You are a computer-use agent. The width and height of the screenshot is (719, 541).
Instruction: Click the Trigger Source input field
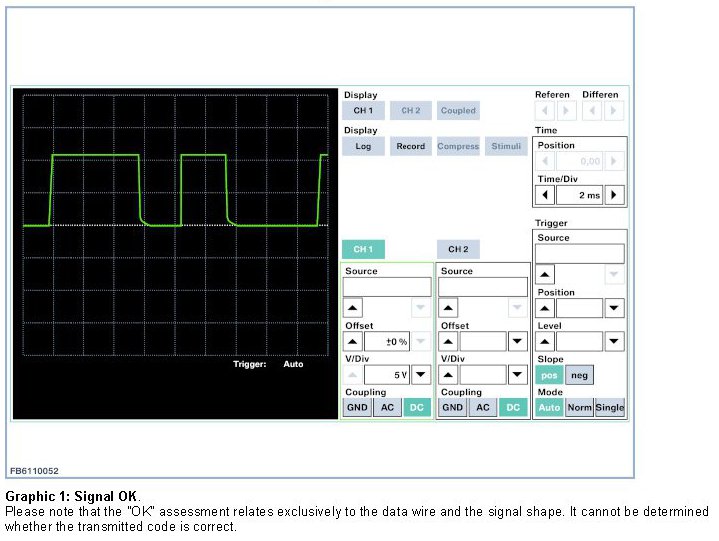pos(580,254)
